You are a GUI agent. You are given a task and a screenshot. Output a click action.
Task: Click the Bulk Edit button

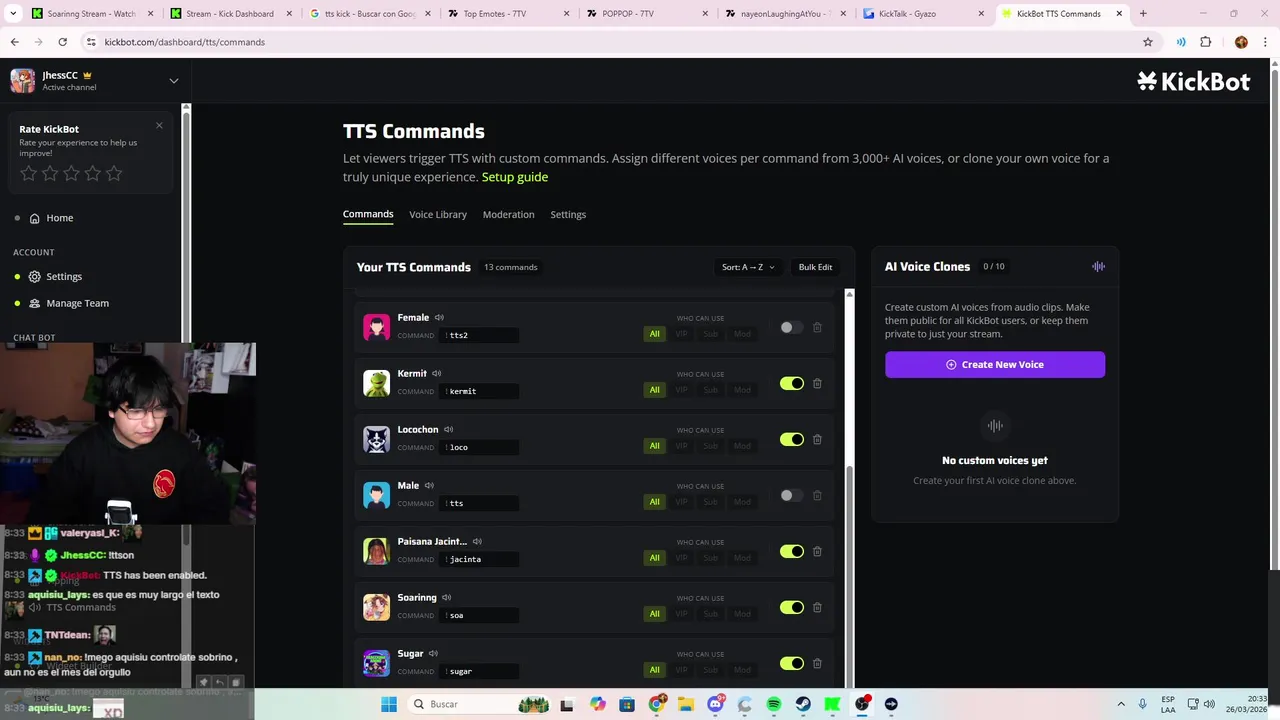(x=815, y=267)
